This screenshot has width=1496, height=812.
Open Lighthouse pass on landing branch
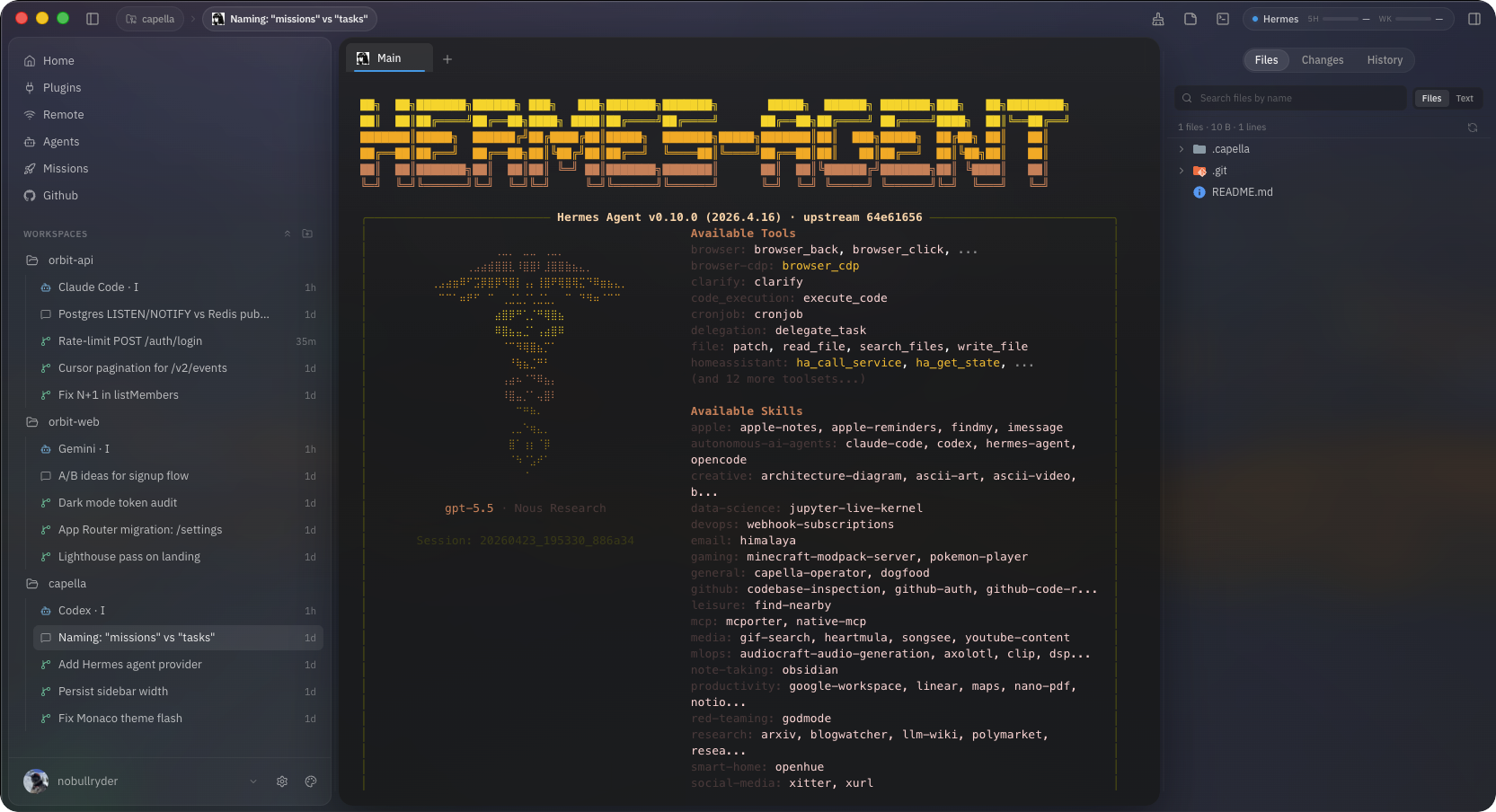coord(178,557)
